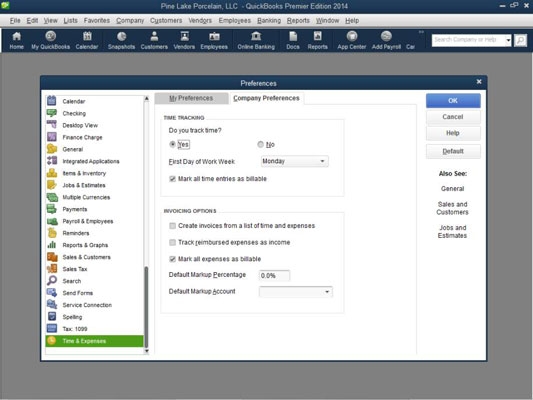533x400 pixels.
Task: Click the Default button
Action: [453, 151]
